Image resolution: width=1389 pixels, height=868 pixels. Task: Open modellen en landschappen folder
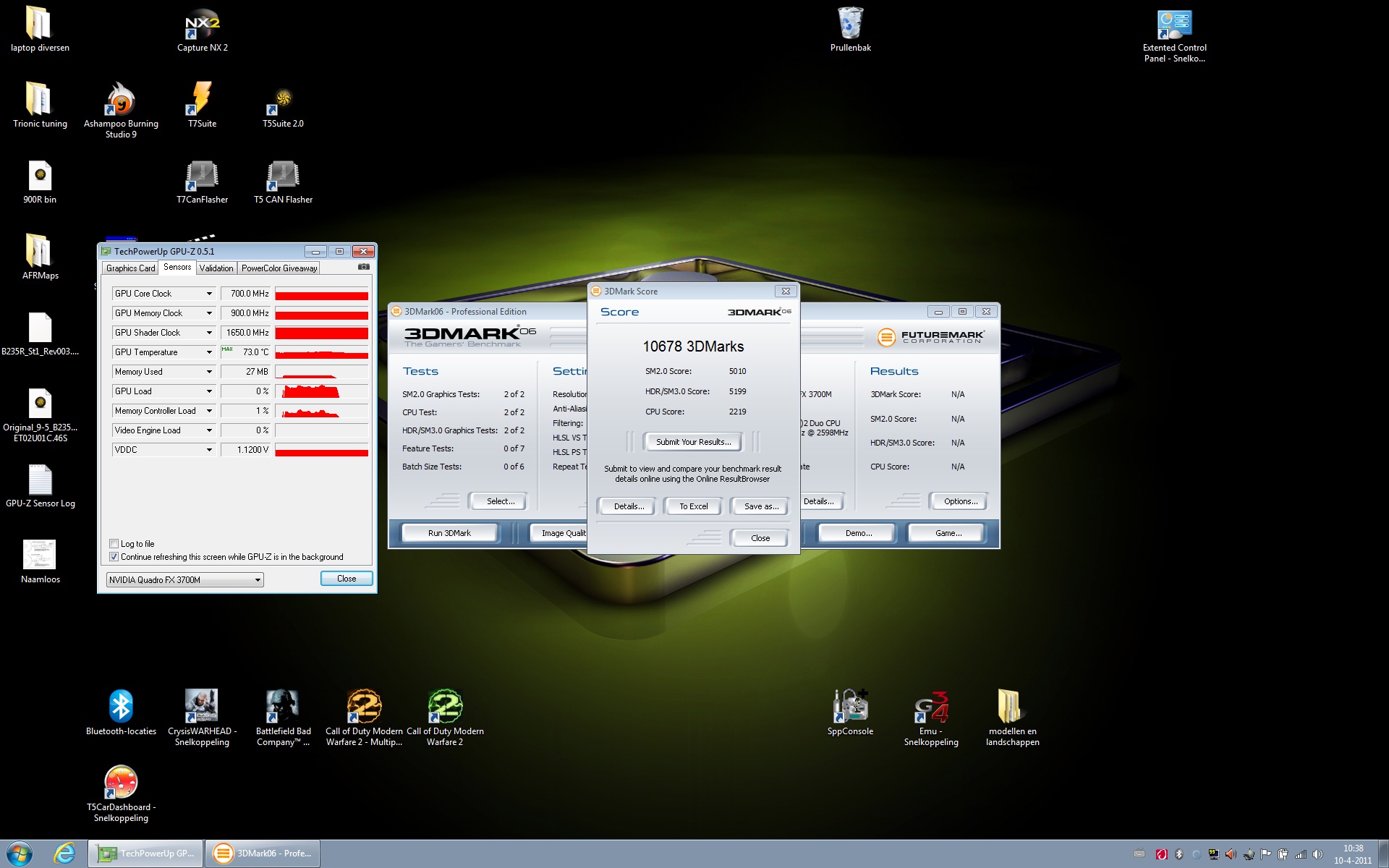(1012, 718)
